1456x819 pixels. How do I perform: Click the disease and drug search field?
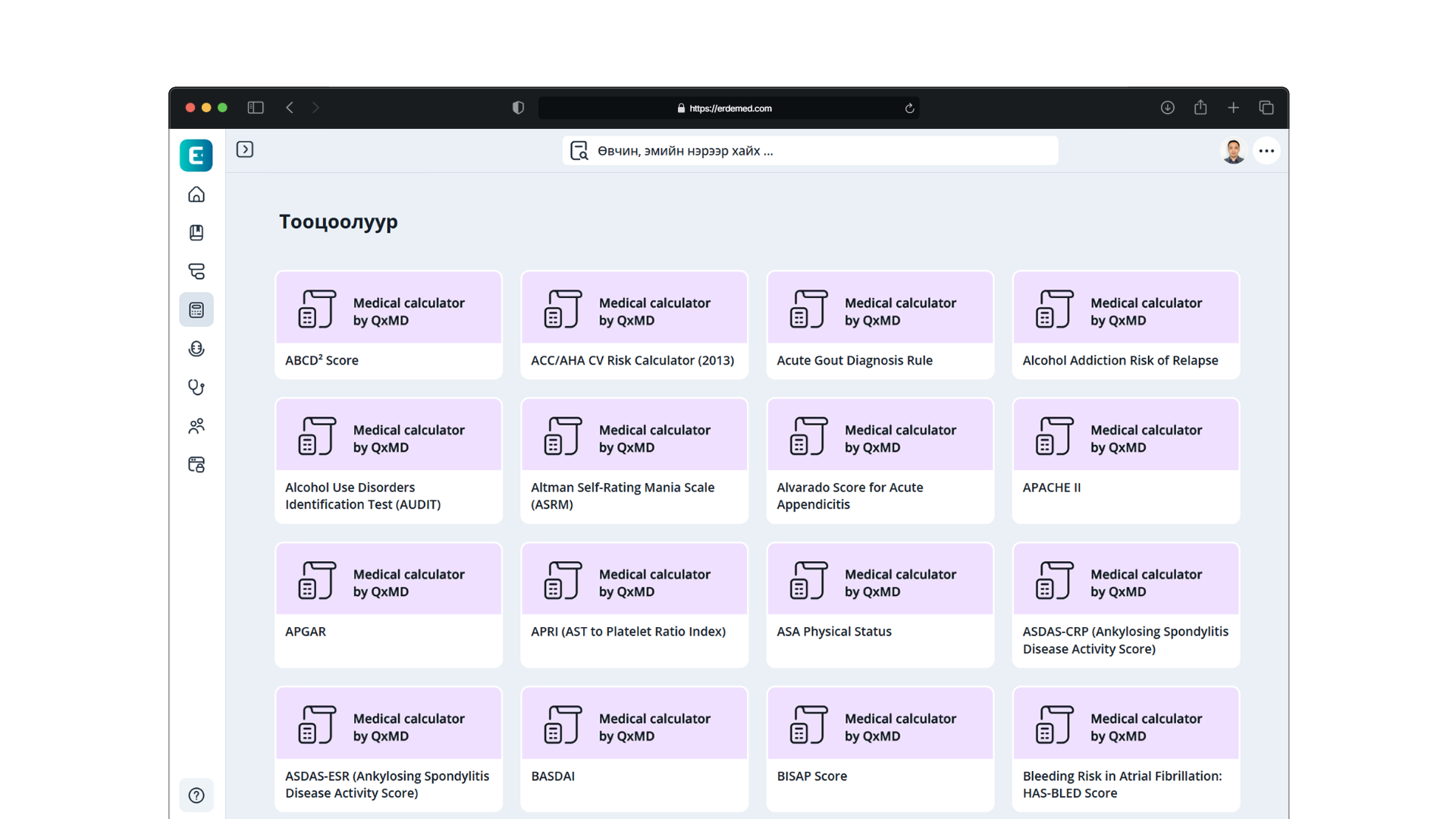(x=811, y=151)
